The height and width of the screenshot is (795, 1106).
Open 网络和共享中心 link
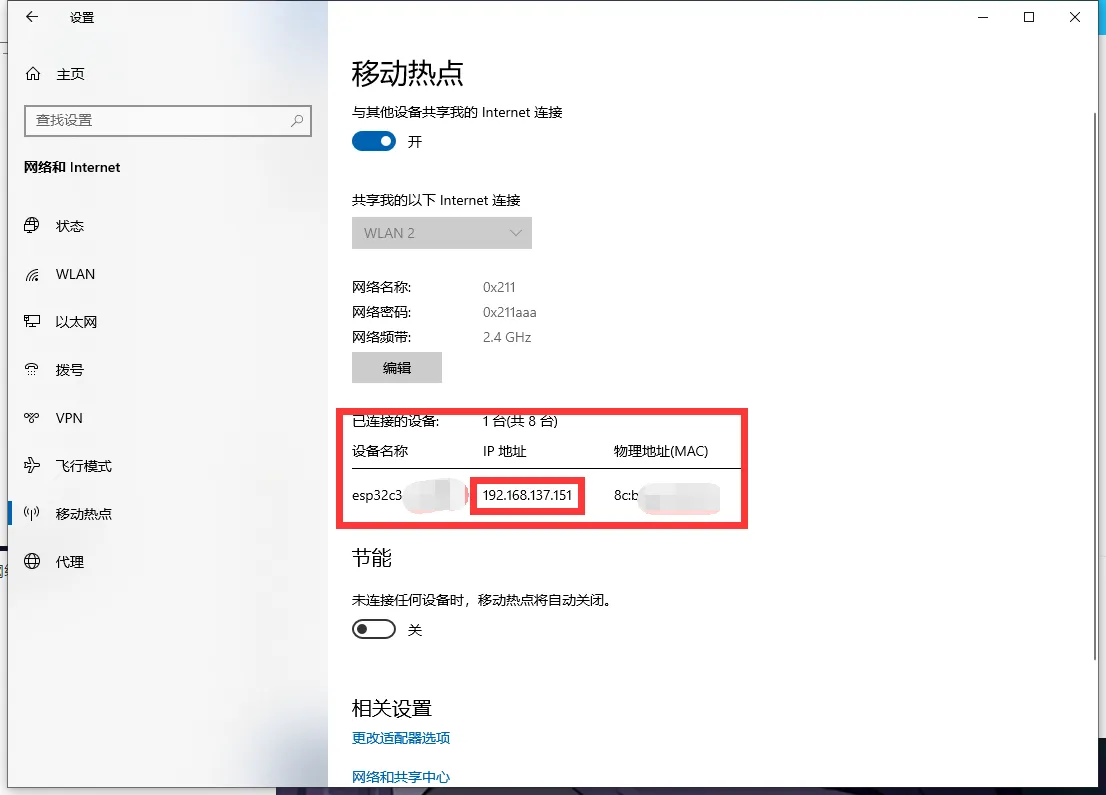pyautogui.click(x=401, y=777)
